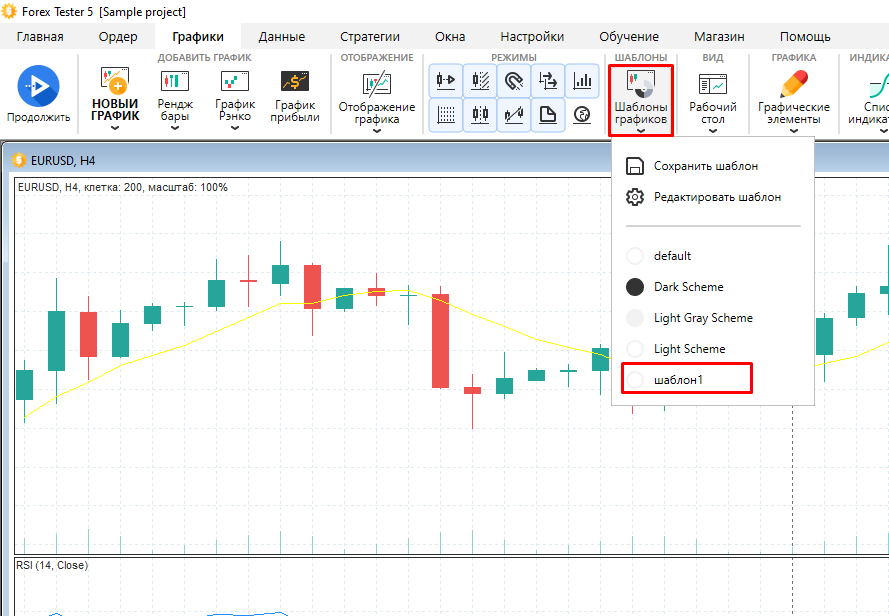This screenshot has width=889, height=616.
Task: Click the Рабочий стол desktop icon
Action: 713,84
